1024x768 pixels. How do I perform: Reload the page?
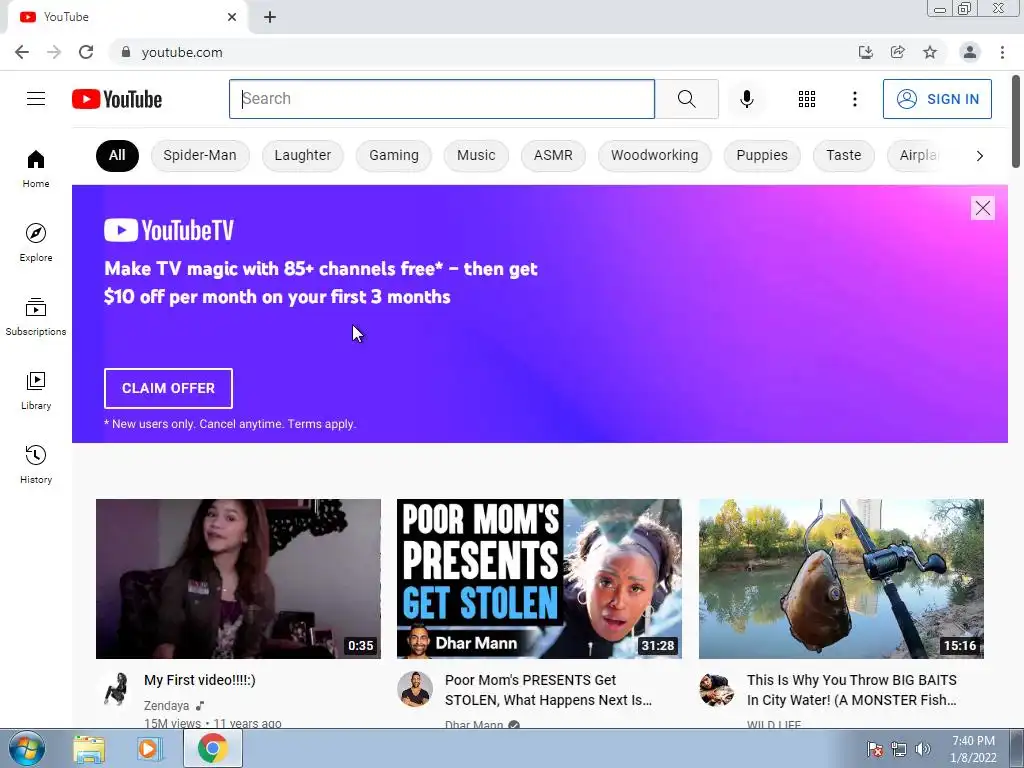coord(86,52)
